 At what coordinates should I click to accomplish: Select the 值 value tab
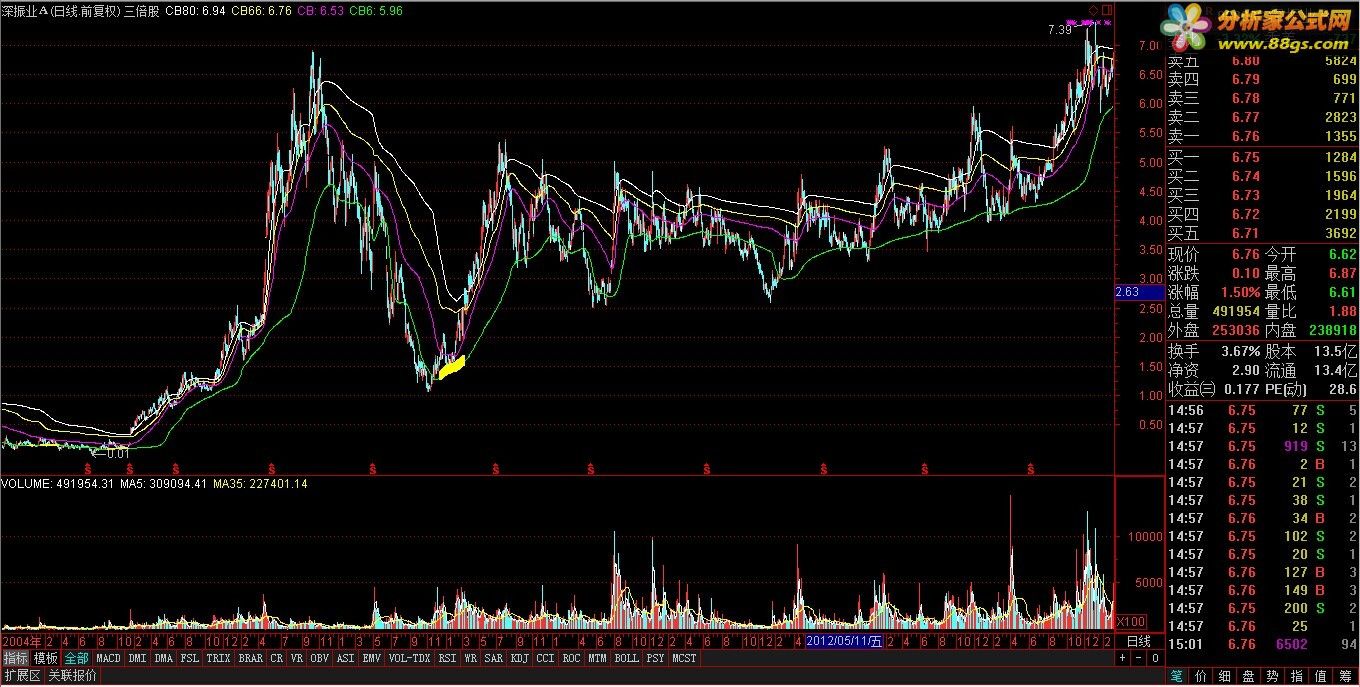(1321, 676)
